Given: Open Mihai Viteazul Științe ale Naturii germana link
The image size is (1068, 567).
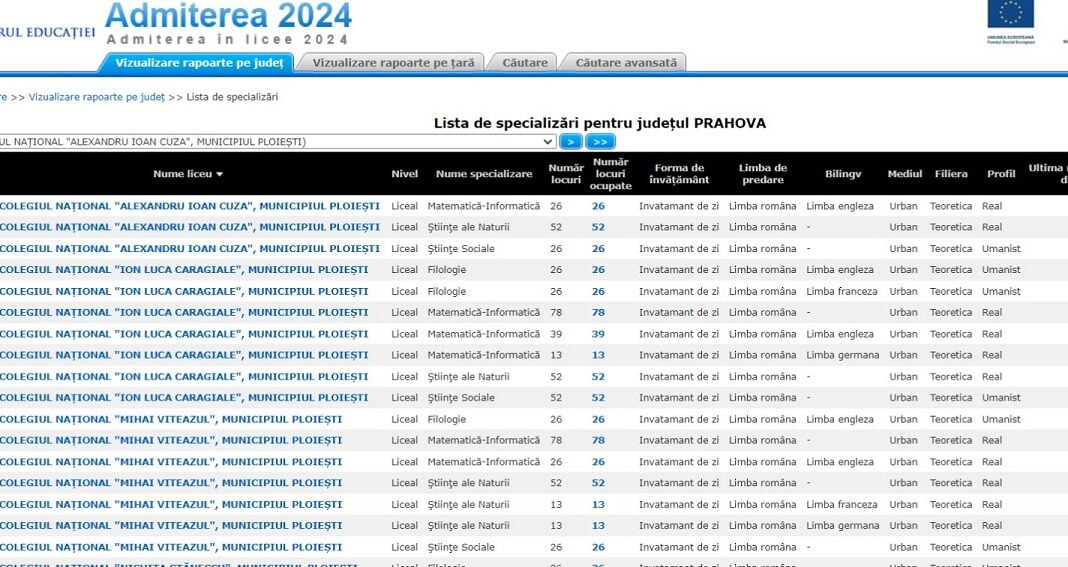Looking at the screenshot, I should (x=171, y=525).
